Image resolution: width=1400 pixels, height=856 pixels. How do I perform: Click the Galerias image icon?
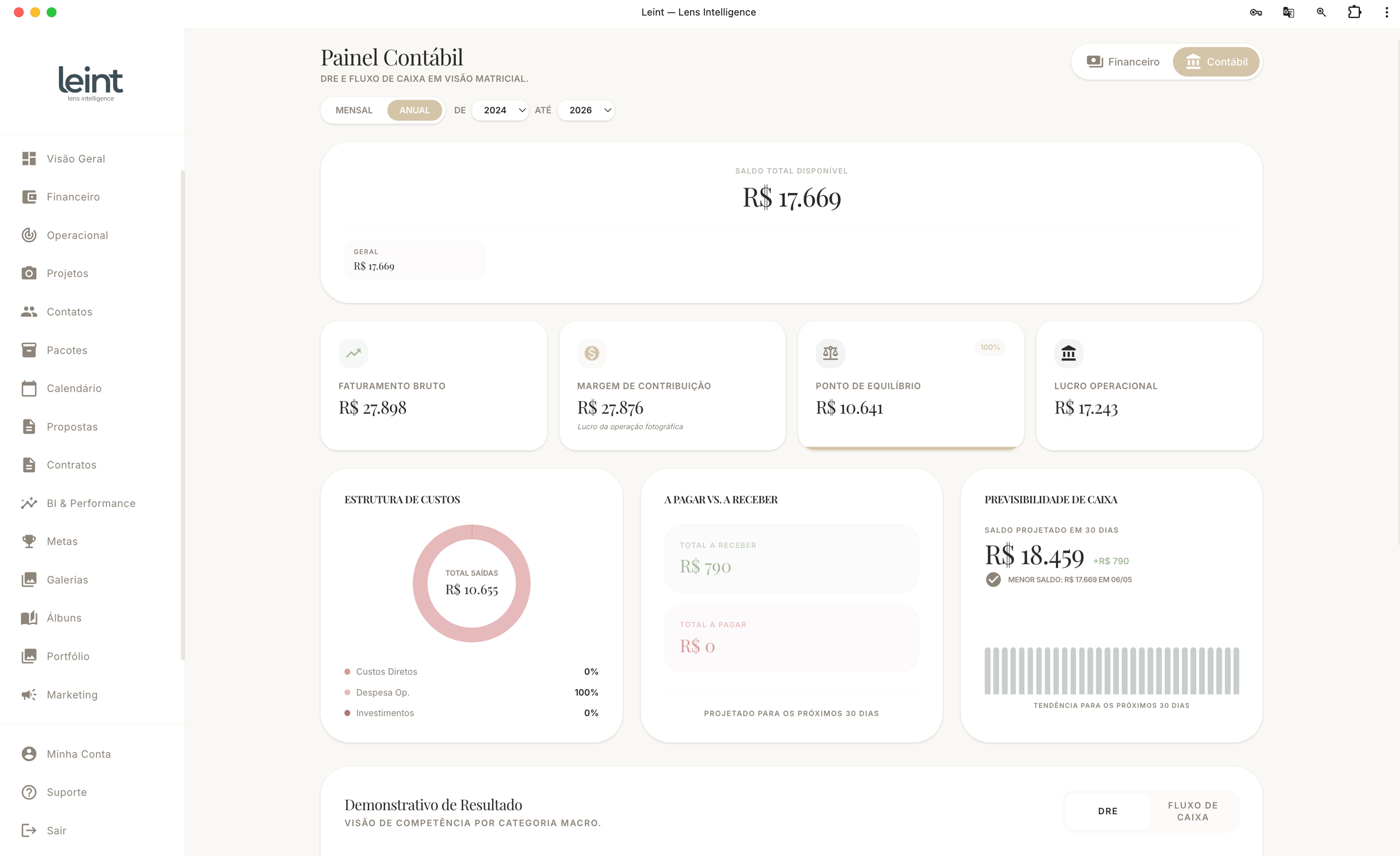pyautogui.click(x=29, y=579)
